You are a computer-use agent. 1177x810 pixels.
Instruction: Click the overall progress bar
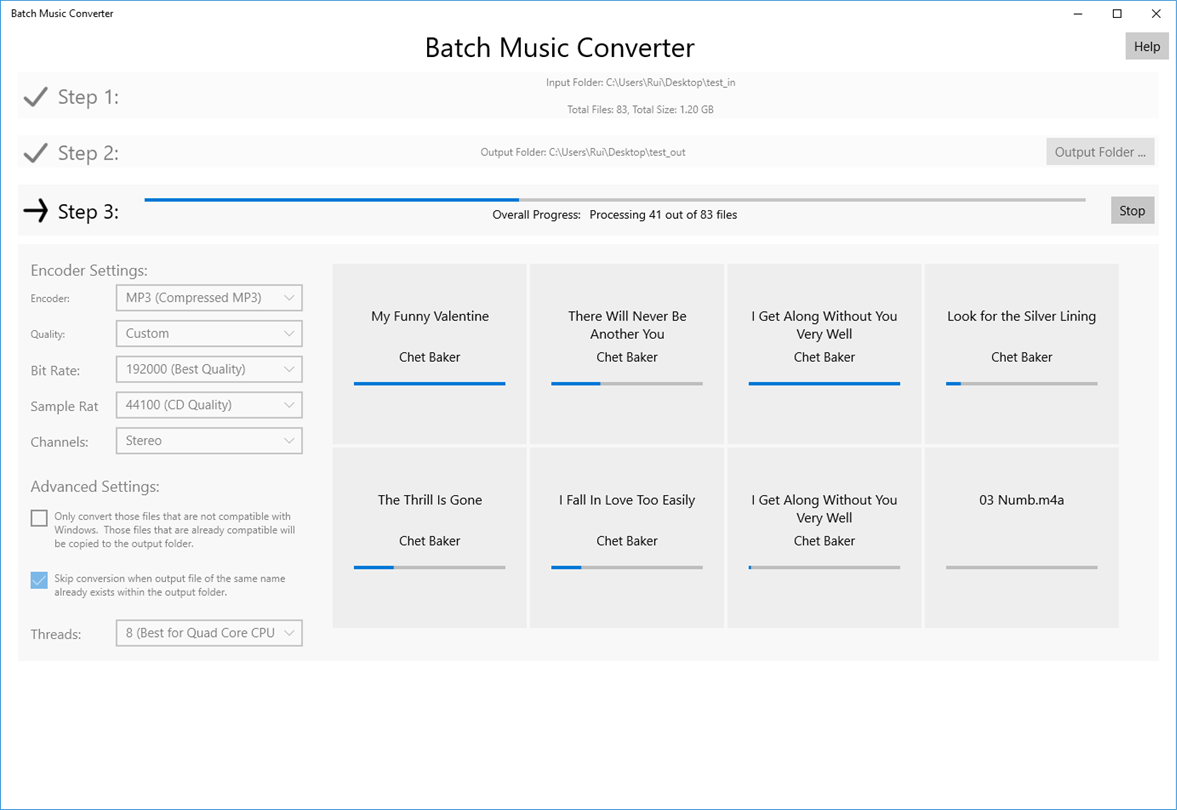click(x=614, y=200)
